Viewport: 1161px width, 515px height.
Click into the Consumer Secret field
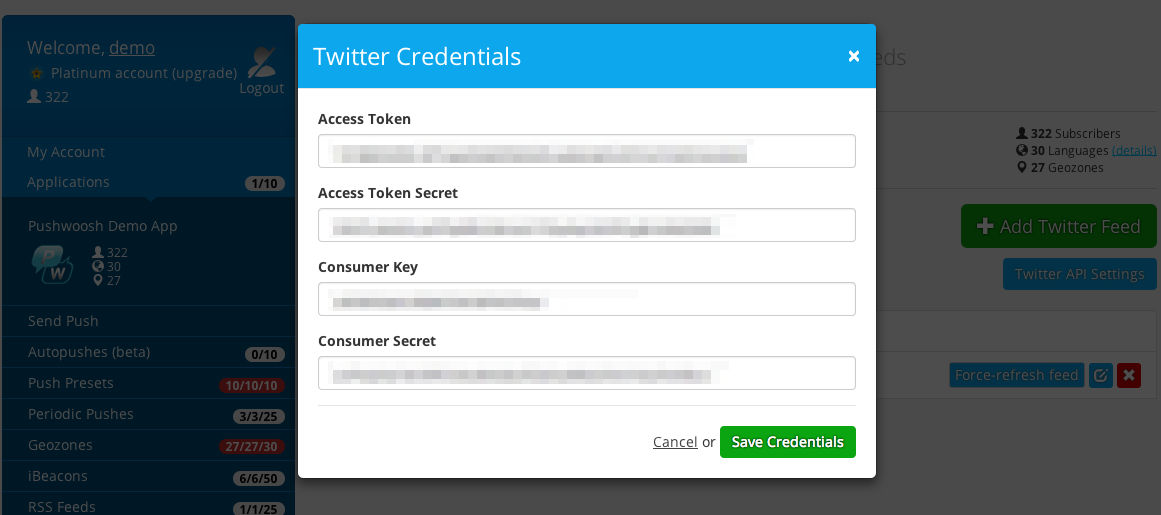point(586,373)
